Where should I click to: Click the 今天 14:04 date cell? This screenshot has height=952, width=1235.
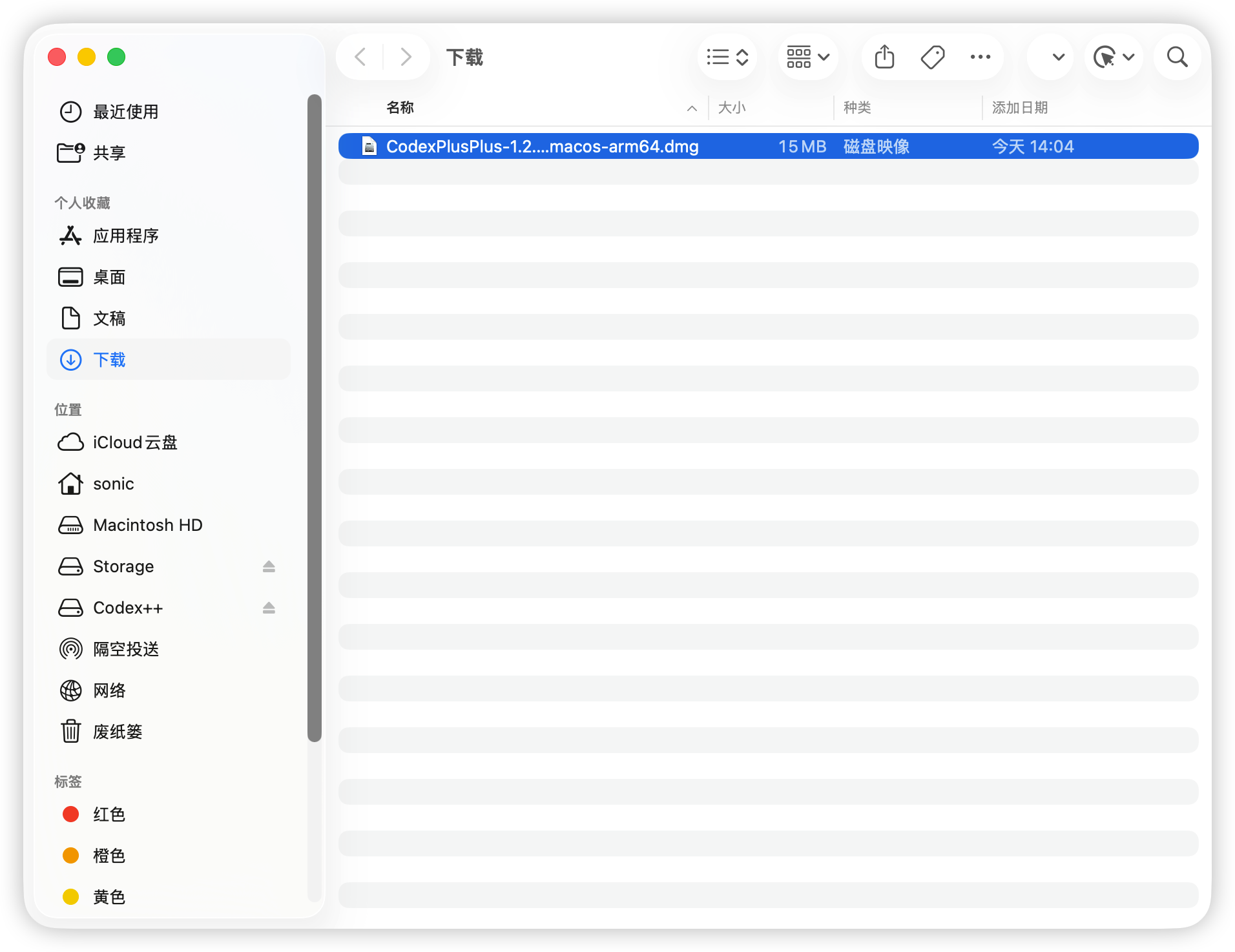tap(1032, 147)
